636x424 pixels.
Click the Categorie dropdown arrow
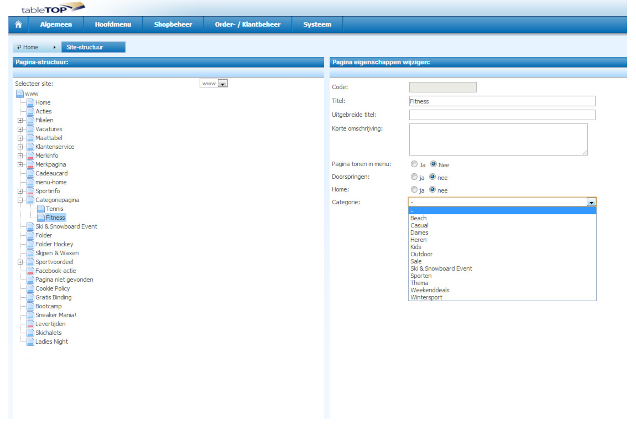[591, 202]
